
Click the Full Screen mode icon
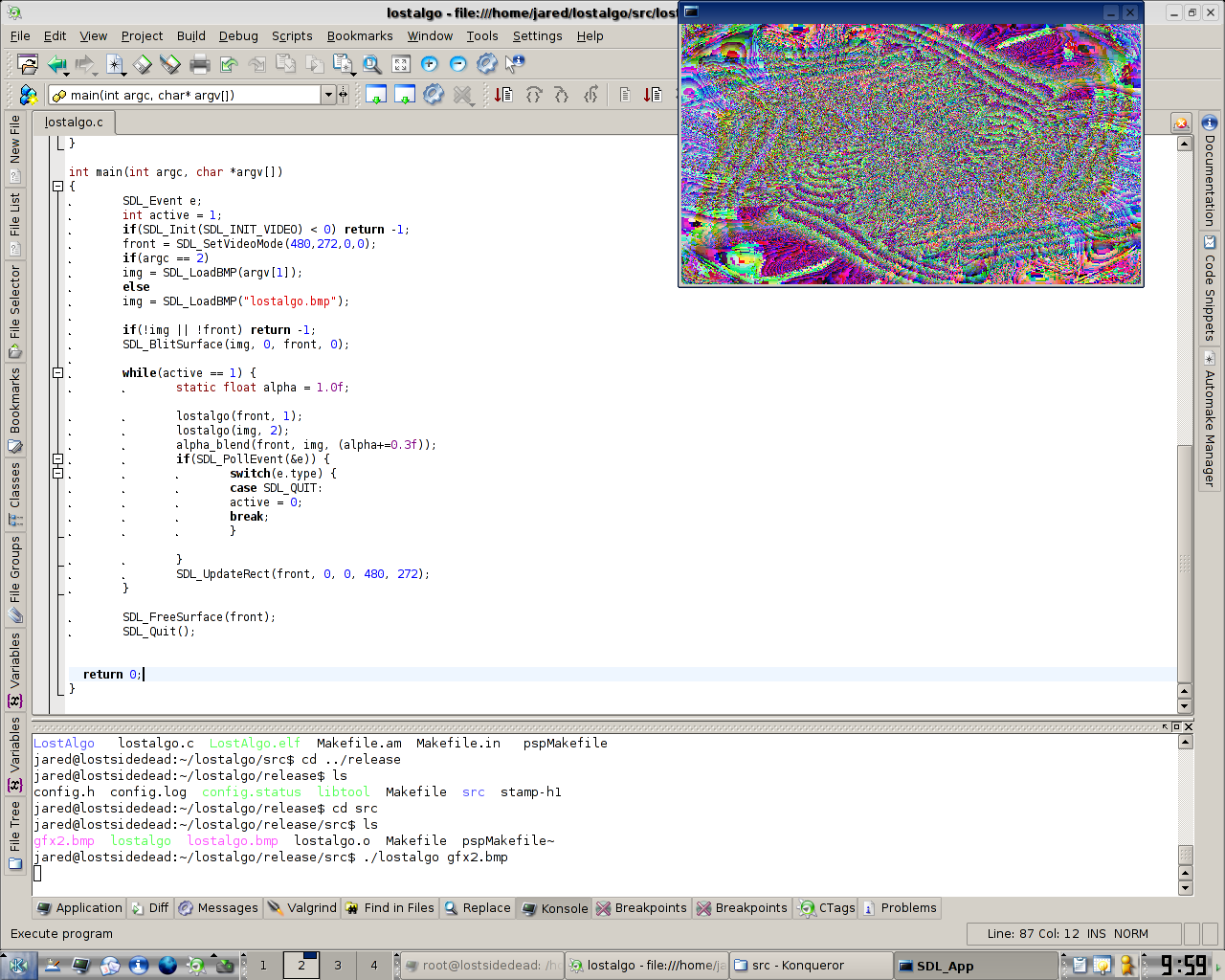pyautogui.click(x=401, y=64)
